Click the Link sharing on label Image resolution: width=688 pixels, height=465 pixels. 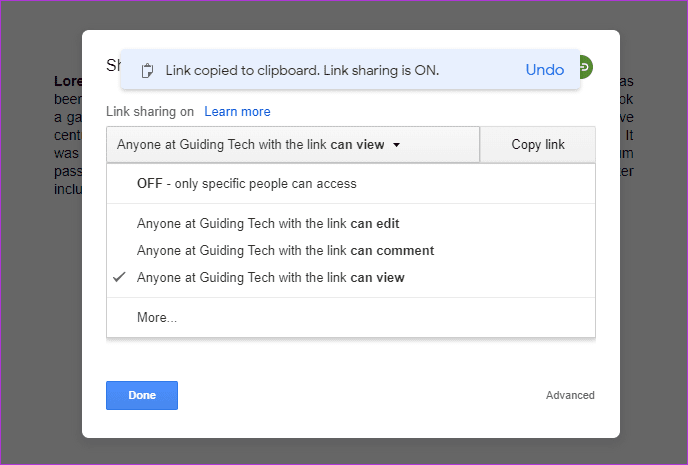150,111
